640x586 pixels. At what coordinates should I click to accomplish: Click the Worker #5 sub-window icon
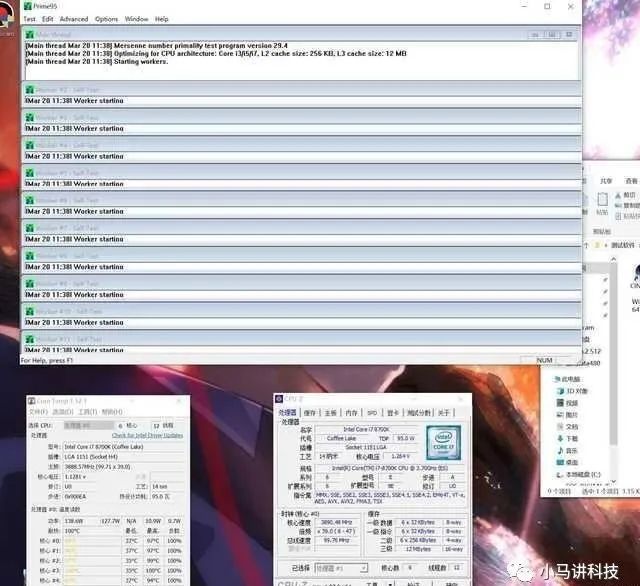pyautogui.click(x=30, y=173)
